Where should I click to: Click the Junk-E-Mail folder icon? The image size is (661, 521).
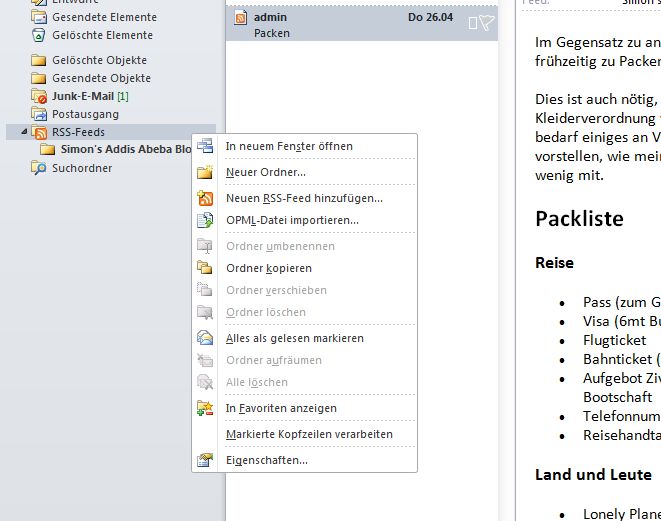[x=39, y=97]
